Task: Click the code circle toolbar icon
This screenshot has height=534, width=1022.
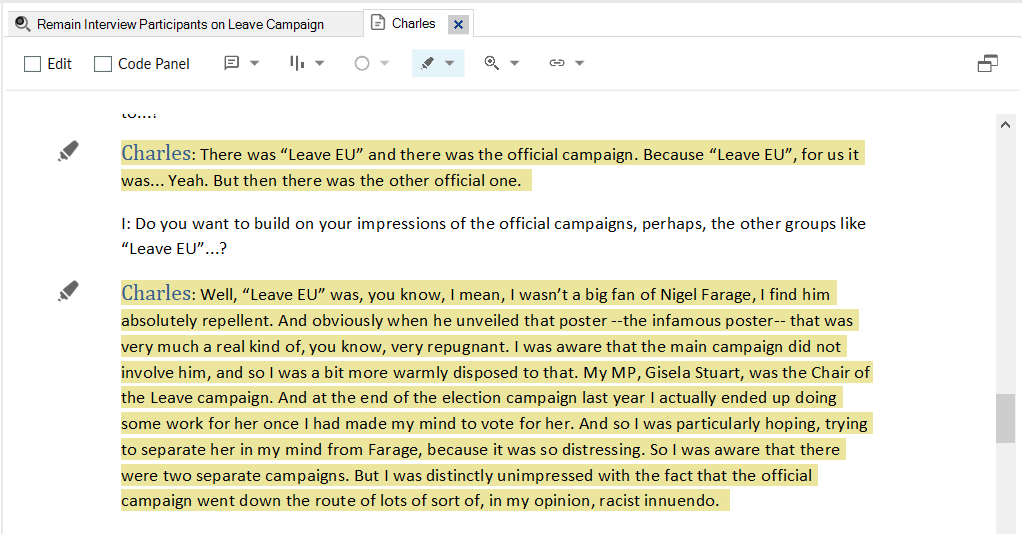Action: pos(362,63)
